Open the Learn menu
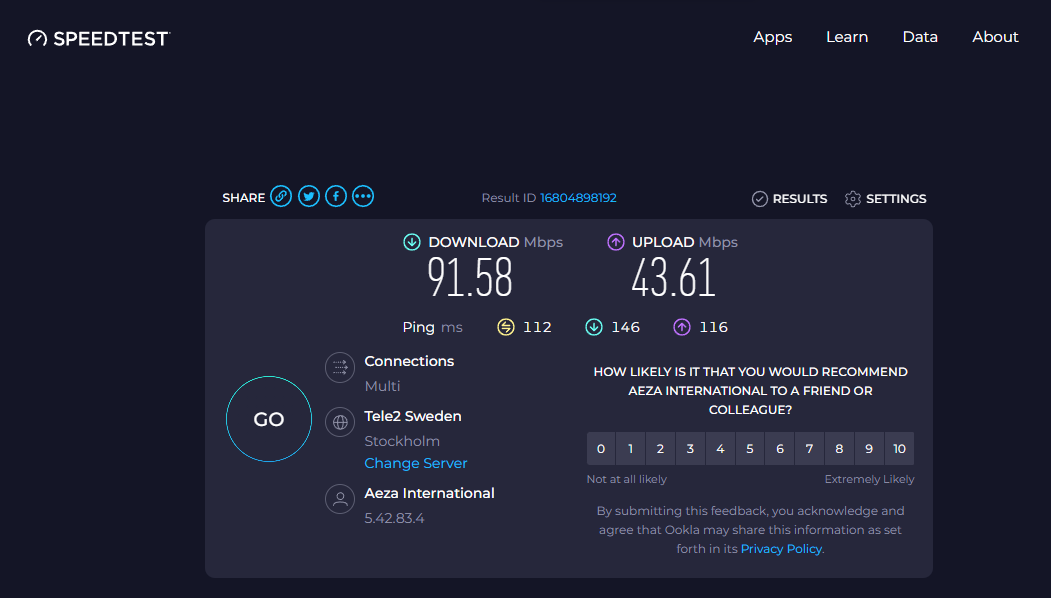This screenshot has height=598, width=1051. pos(847,37)
